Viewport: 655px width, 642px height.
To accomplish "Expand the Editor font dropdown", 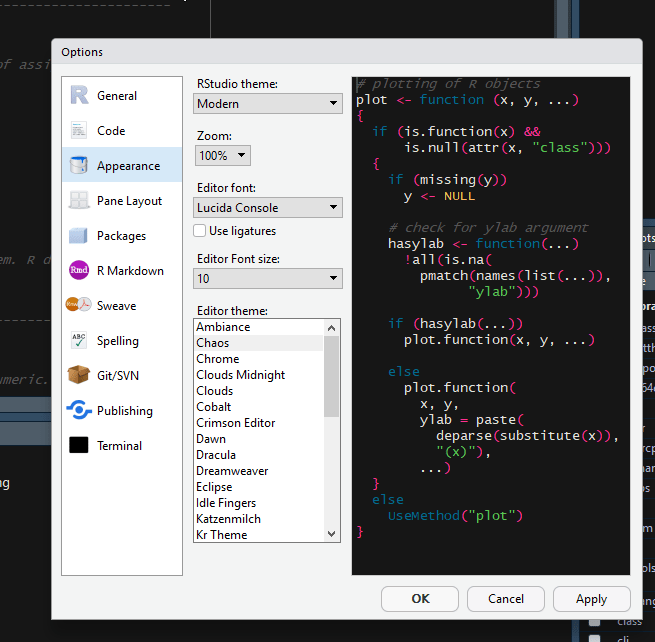I will [267, 208].
